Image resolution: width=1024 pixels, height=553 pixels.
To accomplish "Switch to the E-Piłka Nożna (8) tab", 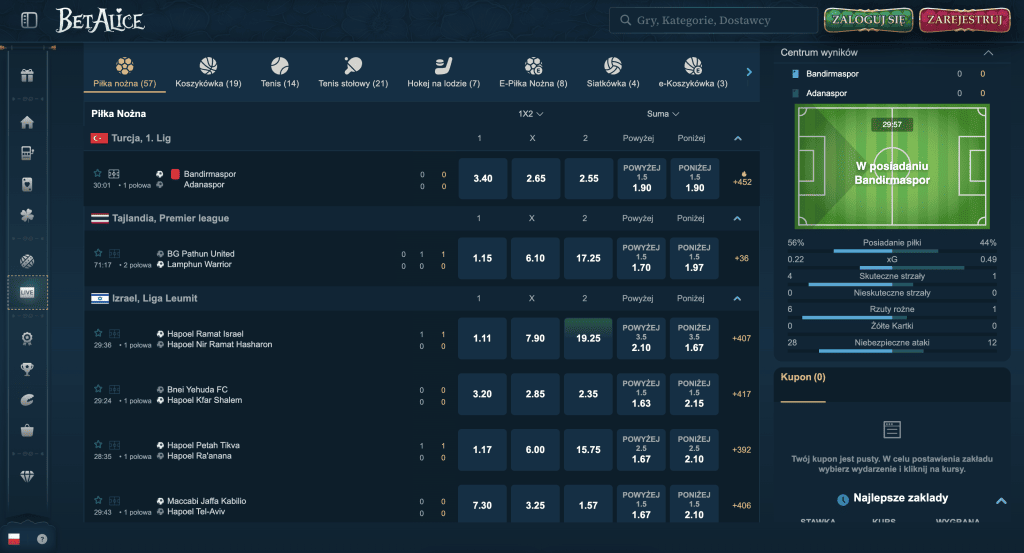I will pyautogui.click(x=533, y=72).
